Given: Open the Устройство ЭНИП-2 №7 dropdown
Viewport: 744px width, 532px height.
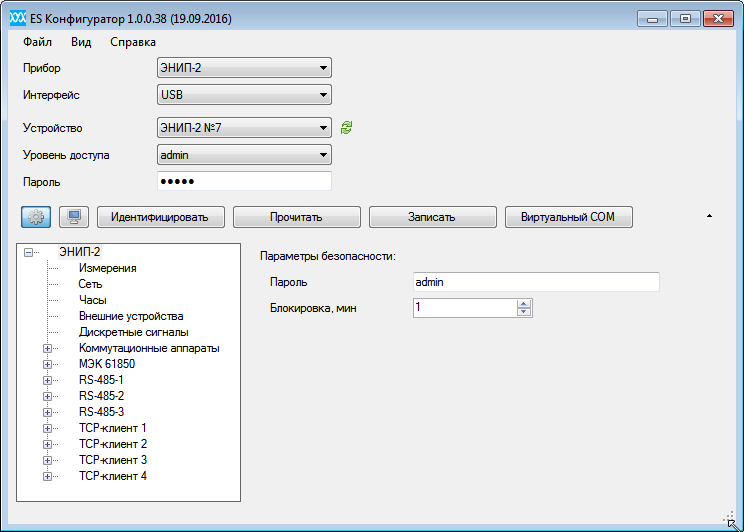Looking at the screenshot, I should click(x=244, y=127).
